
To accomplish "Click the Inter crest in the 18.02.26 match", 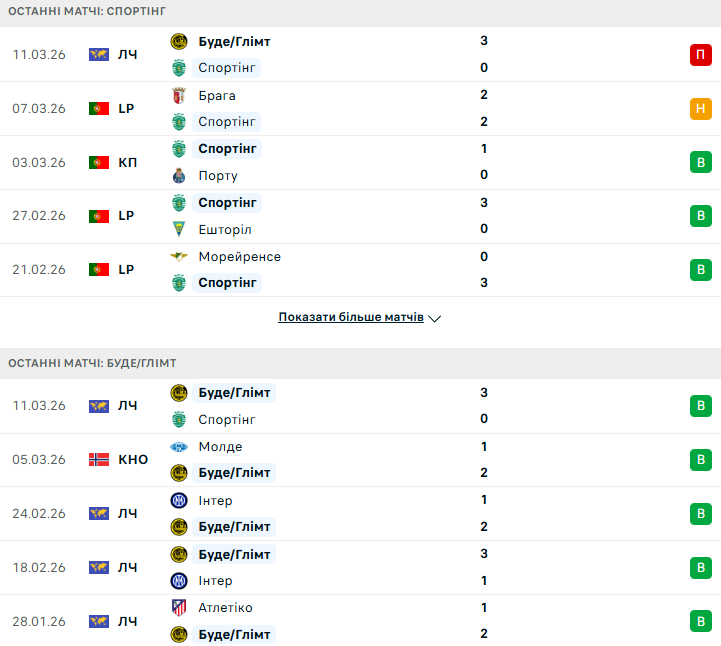I will pyautogui.click(x=179, y=581).
